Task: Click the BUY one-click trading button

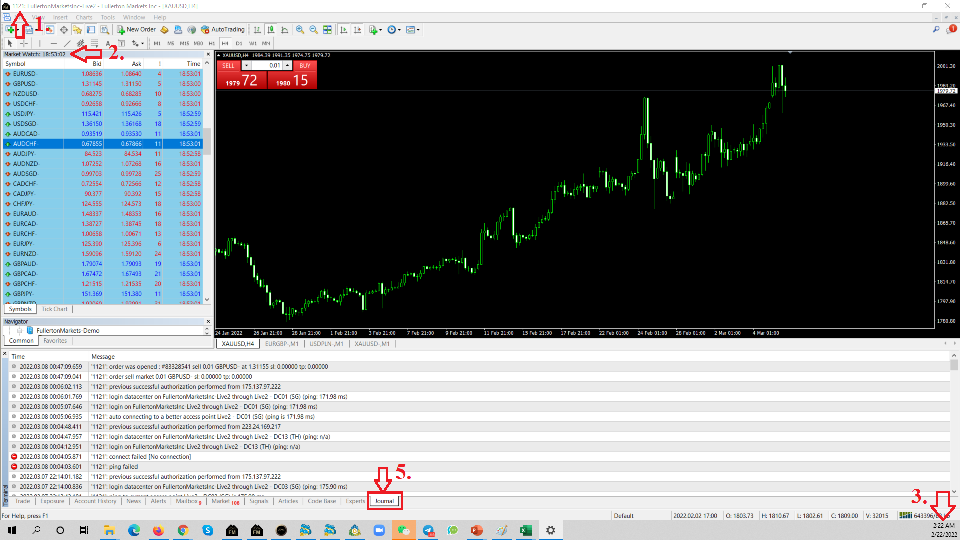Action: pyautogui.click(x=305, y=66)
